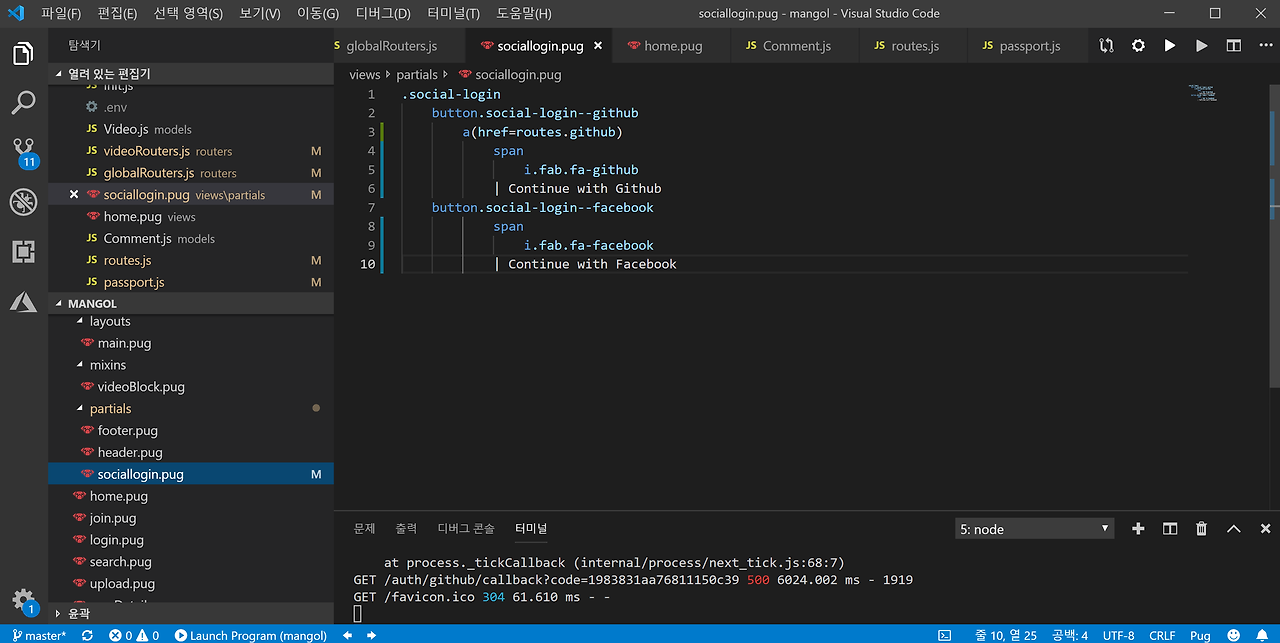Split the editor with the split icon
Screen dimensions: 1280x643
pyautogui.click(x=1234, y=46)
